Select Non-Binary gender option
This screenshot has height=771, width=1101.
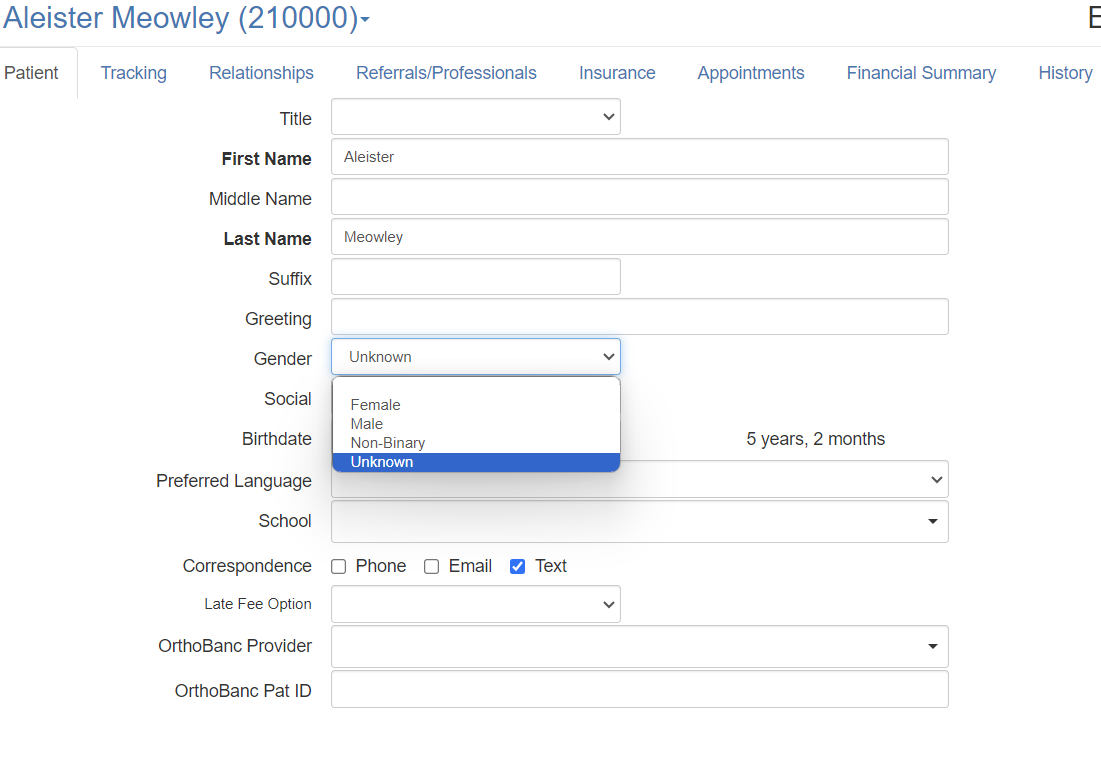[x=388, y=443]
